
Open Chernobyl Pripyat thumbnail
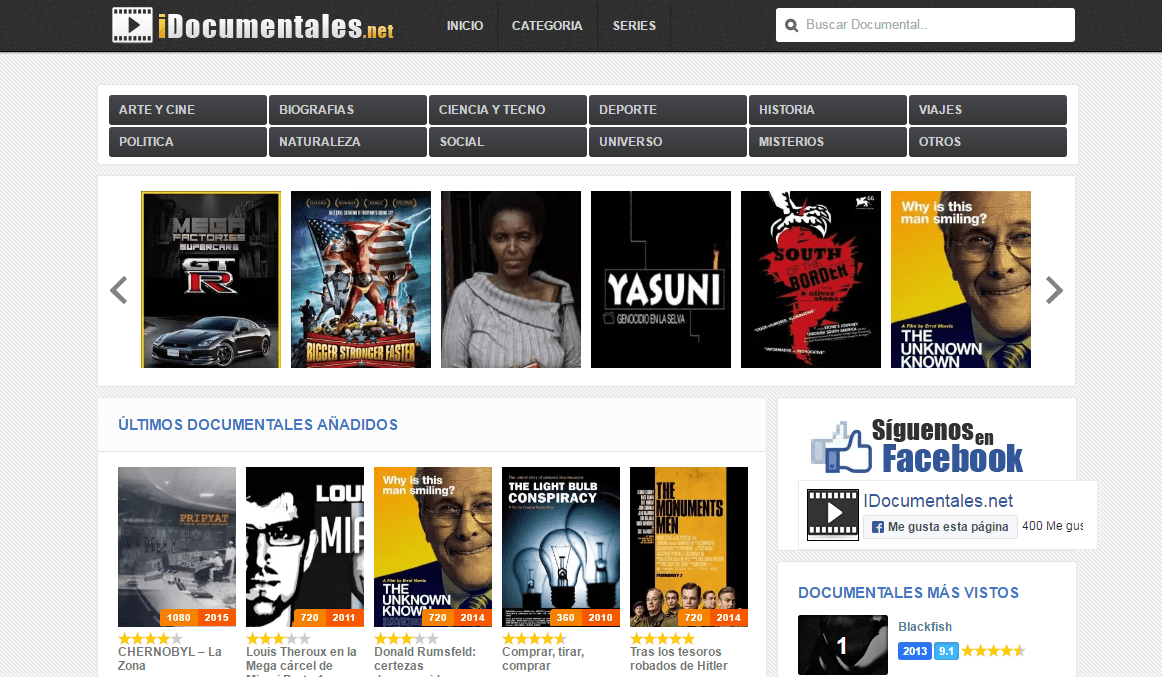[x=177, y=547]
